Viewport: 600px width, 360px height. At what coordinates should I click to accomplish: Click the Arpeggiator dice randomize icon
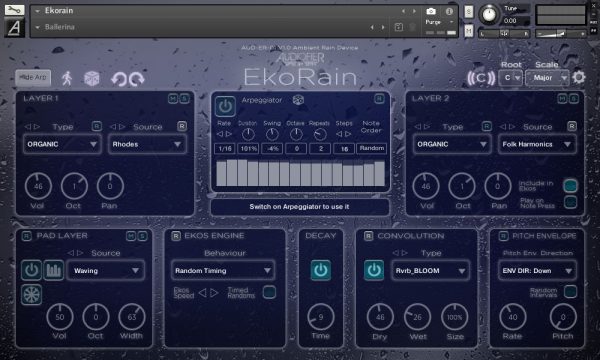coord(298,100)
